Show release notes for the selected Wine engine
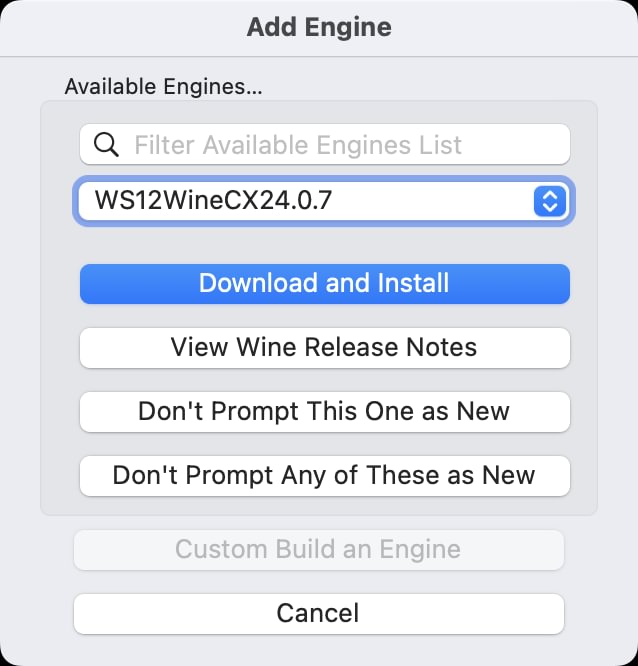The image size is (638, 666). [324, 347]
